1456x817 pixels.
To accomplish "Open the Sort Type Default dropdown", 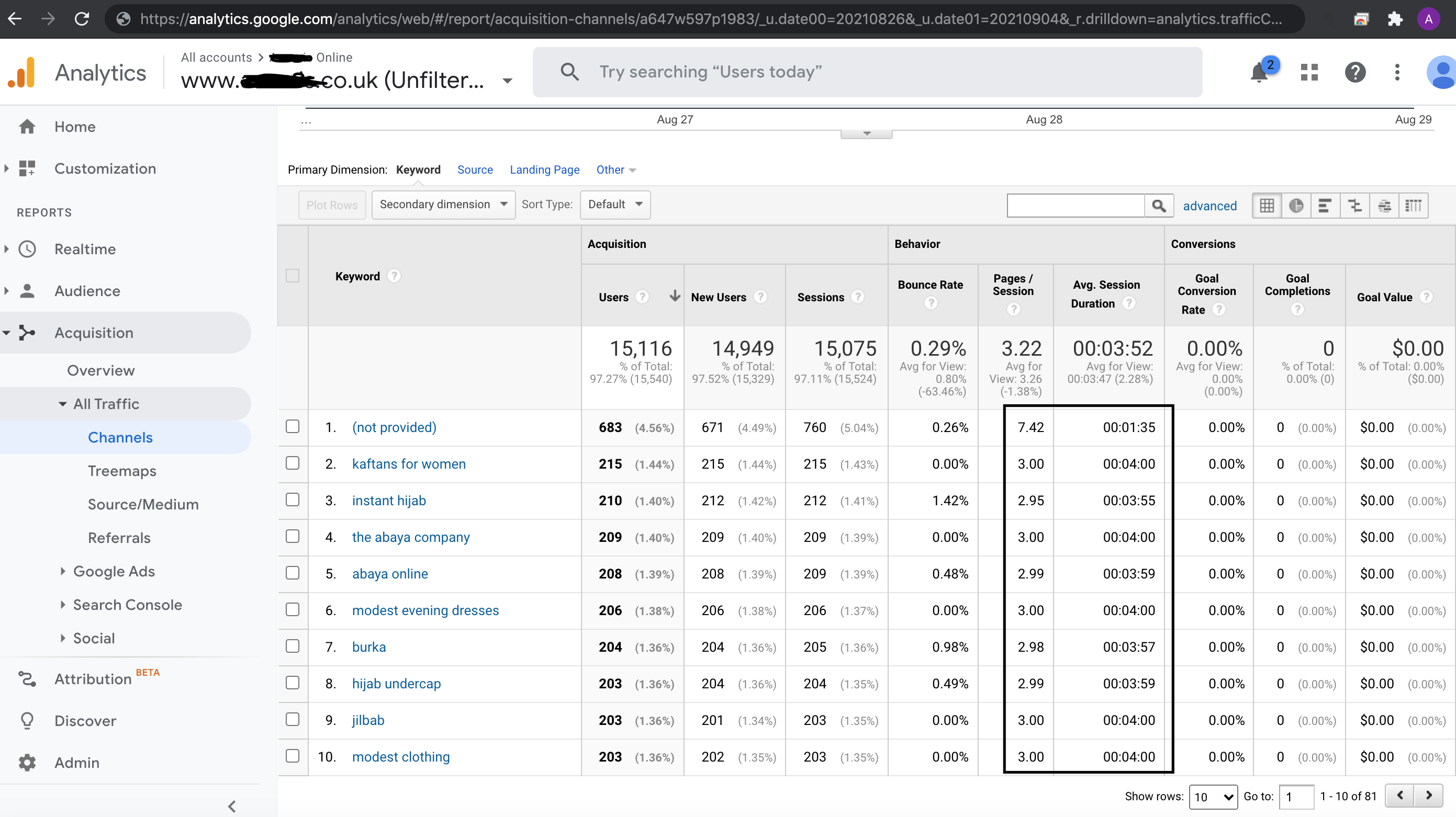I will (x=615, y=205).
